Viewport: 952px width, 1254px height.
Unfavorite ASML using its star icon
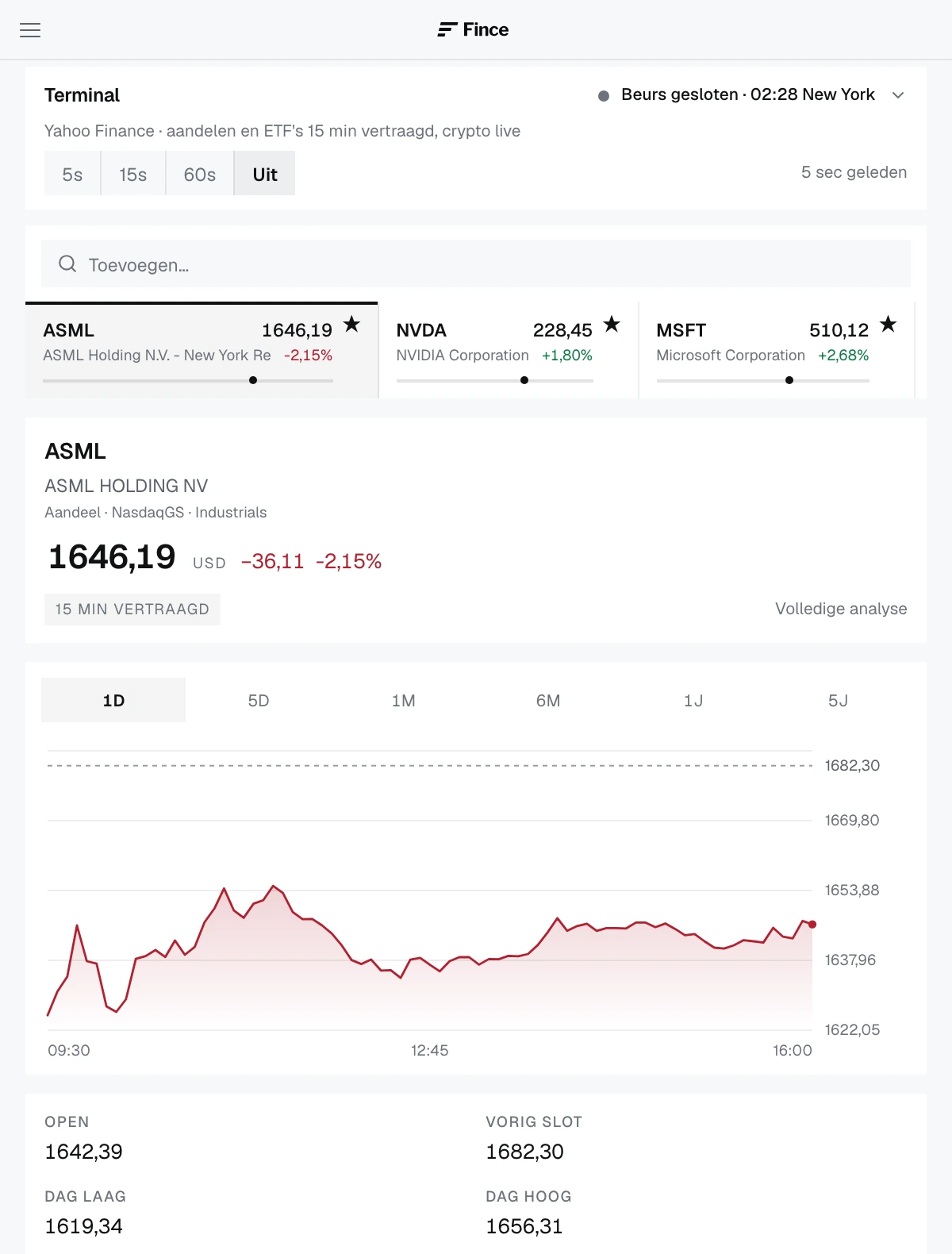tap(351, 324)
